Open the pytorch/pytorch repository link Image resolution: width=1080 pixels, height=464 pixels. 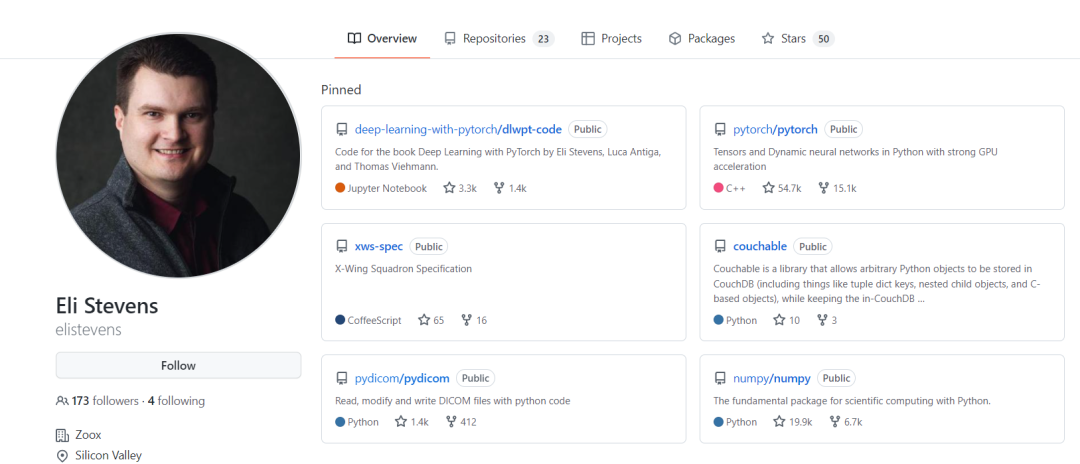(775, 129)
